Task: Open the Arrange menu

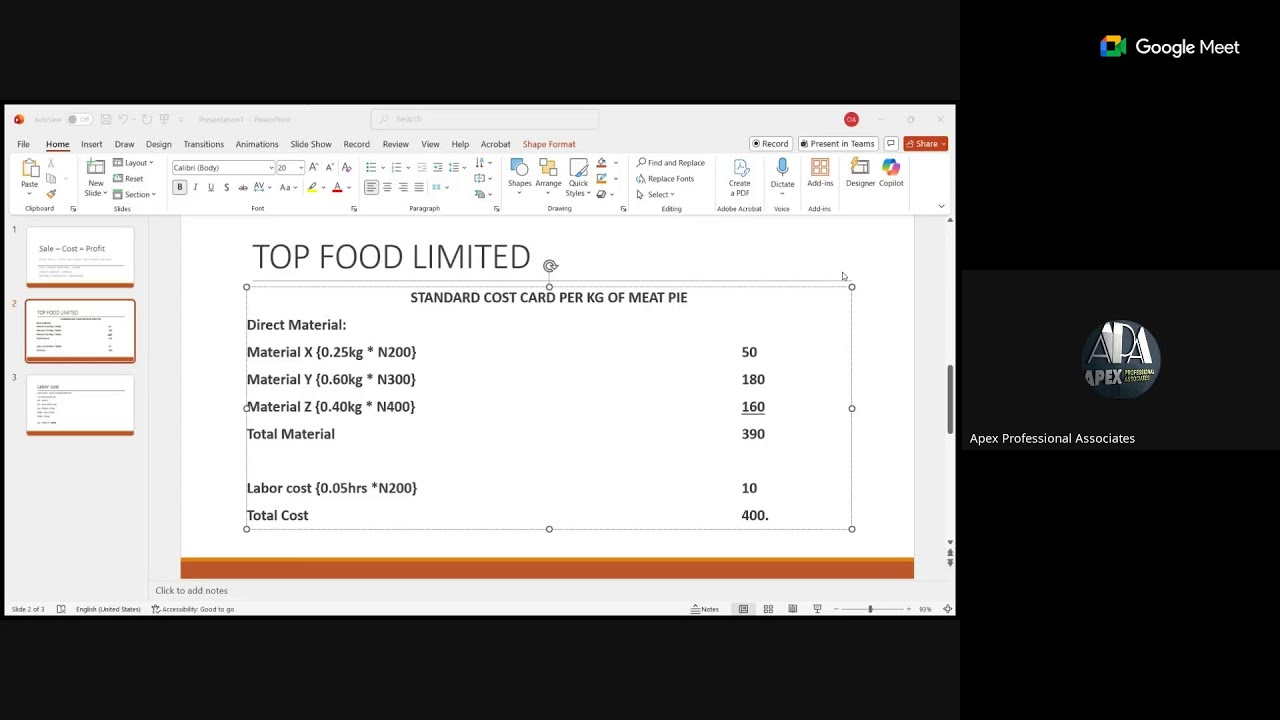Action: (548, 175)
